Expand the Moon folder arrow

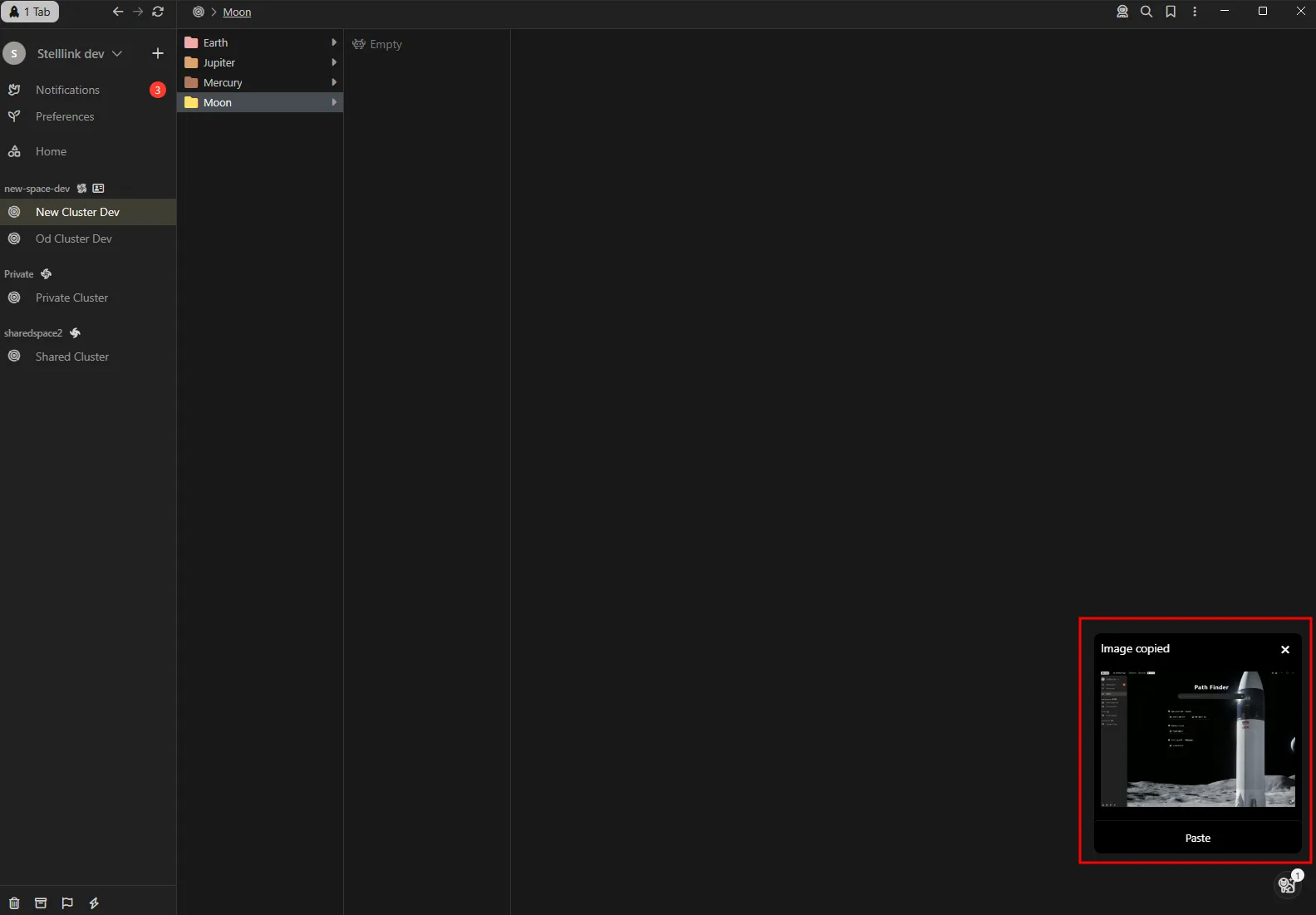[x=334, y=102]
